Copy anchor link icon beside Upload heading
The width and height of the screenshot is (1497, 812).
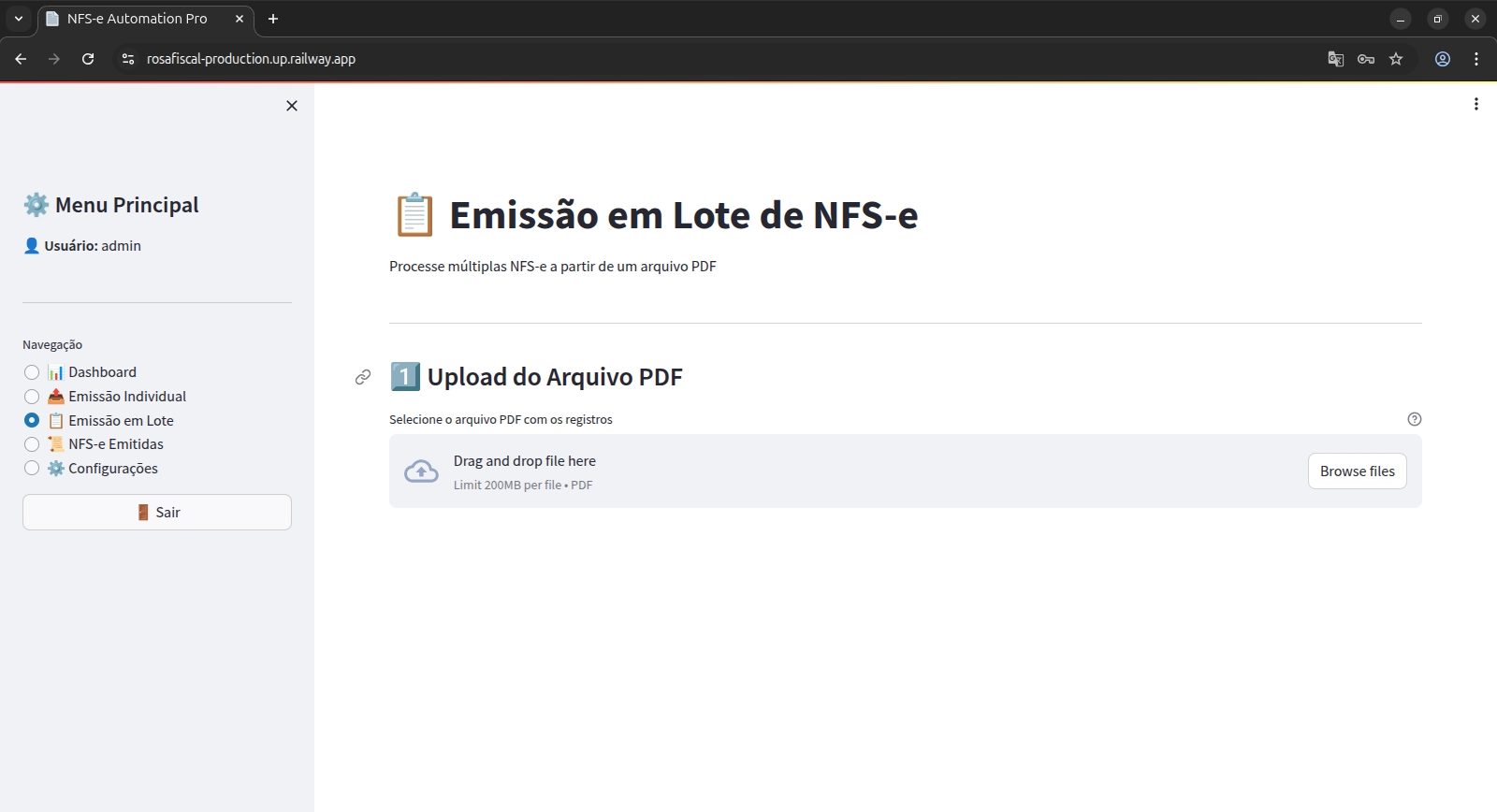pos(363,377)
